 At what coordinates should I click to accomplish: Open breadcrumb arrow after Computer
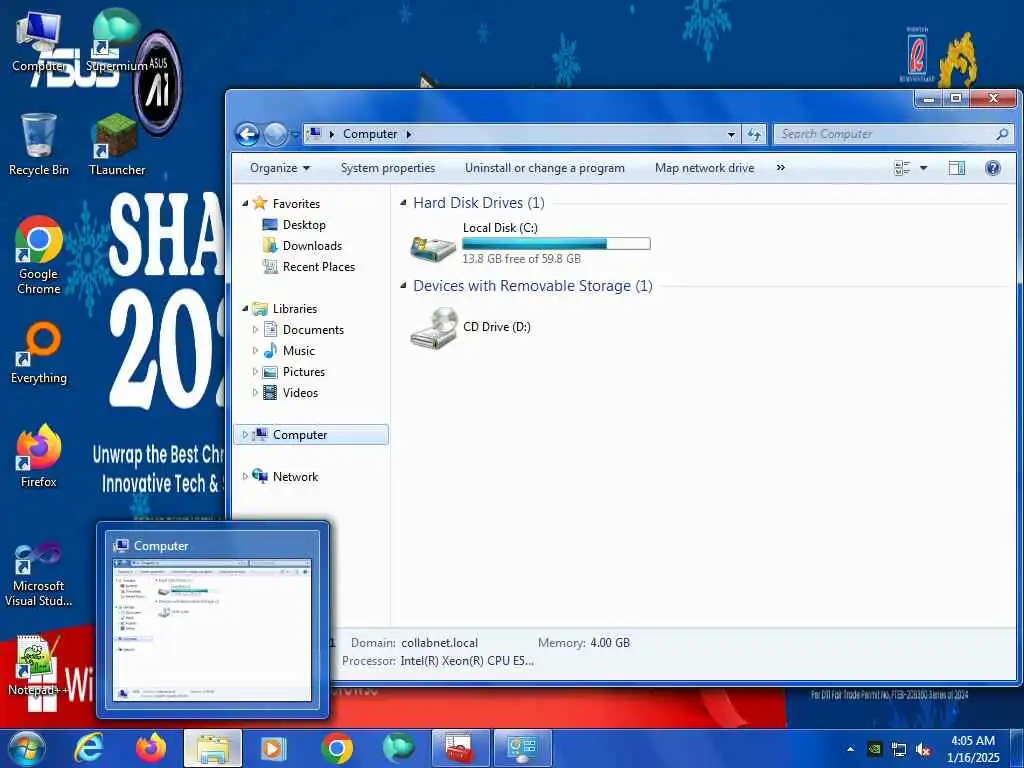409,134
